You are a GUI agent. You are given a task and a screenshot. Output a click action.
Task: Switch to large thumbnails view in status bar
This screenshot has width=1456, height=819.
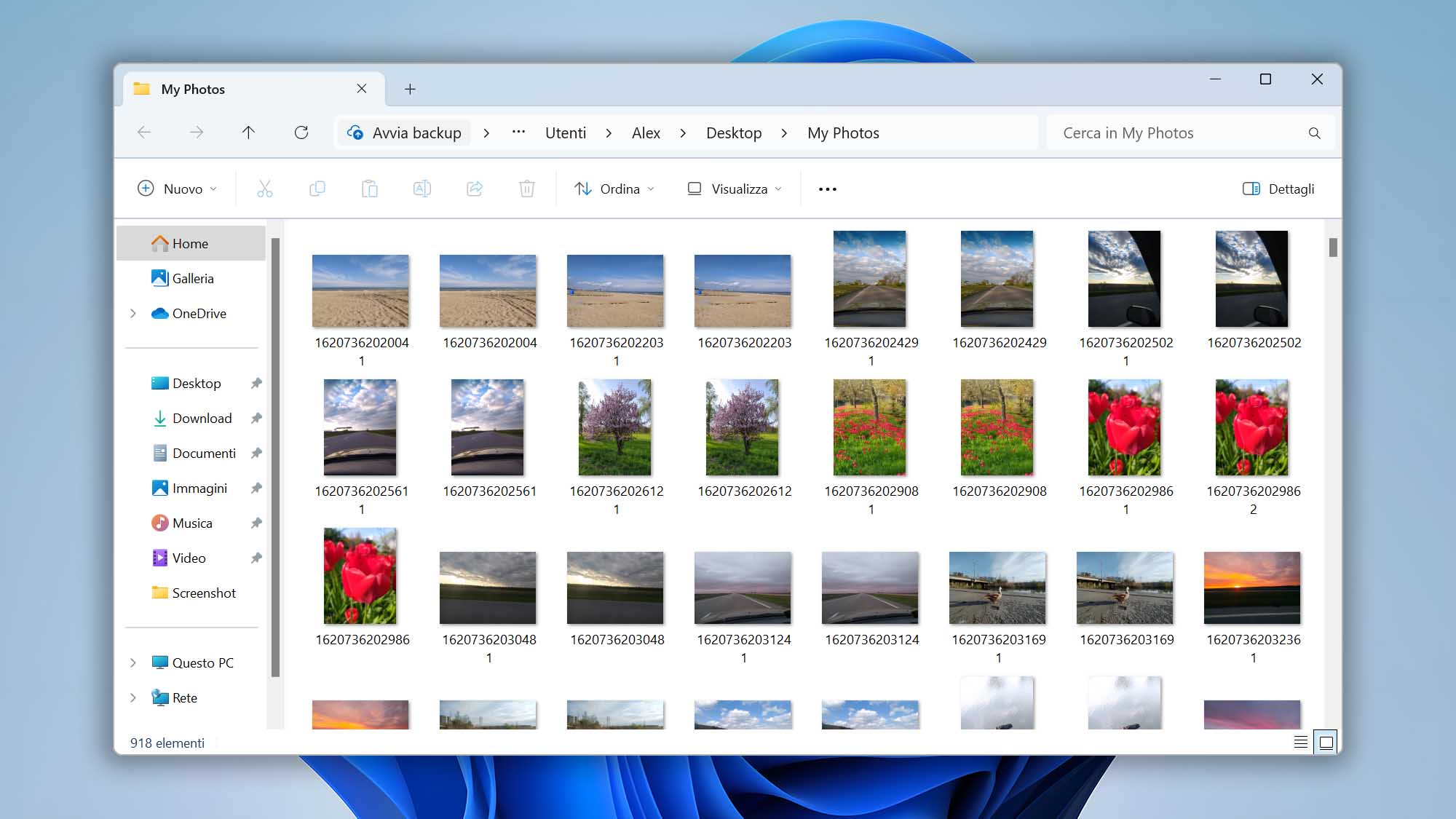click(x=1326, y=742)
